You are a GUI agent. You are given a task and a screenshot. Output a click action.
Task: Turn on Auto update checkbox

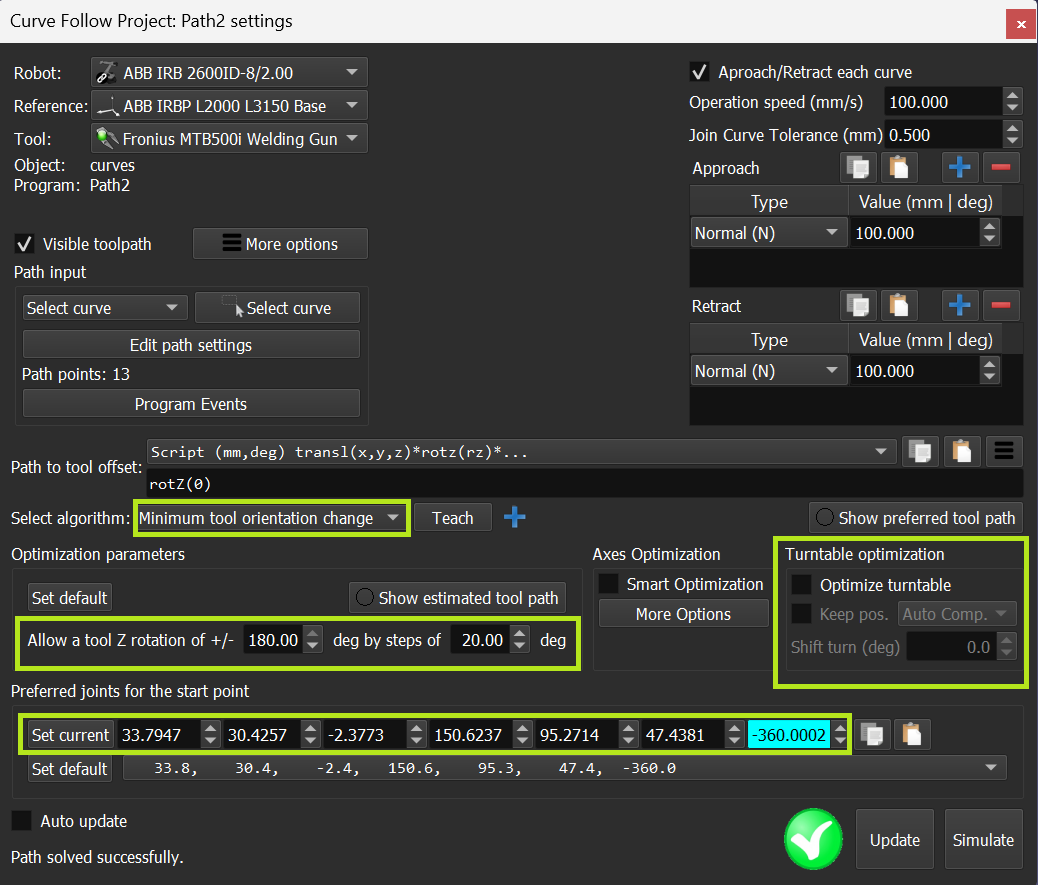(21, 821)
